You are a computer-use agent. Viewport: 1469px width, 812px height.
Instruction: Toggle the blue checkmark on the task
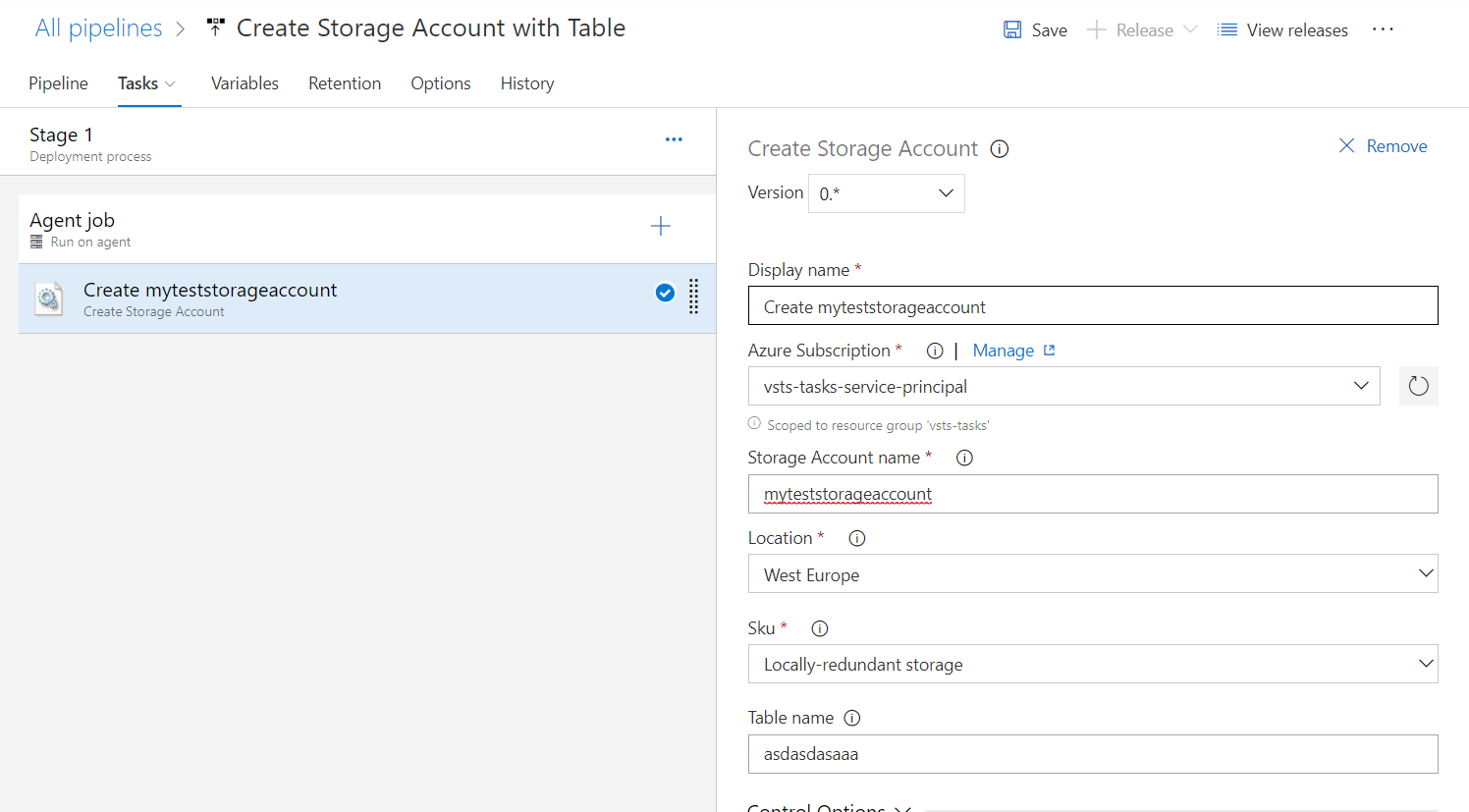[665, 293]
